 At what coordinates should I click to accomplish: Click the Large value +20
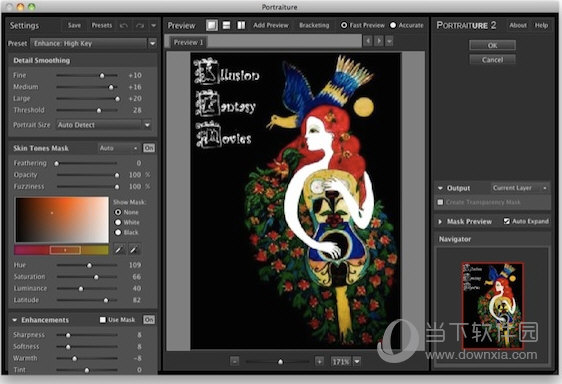coord(135,99)
